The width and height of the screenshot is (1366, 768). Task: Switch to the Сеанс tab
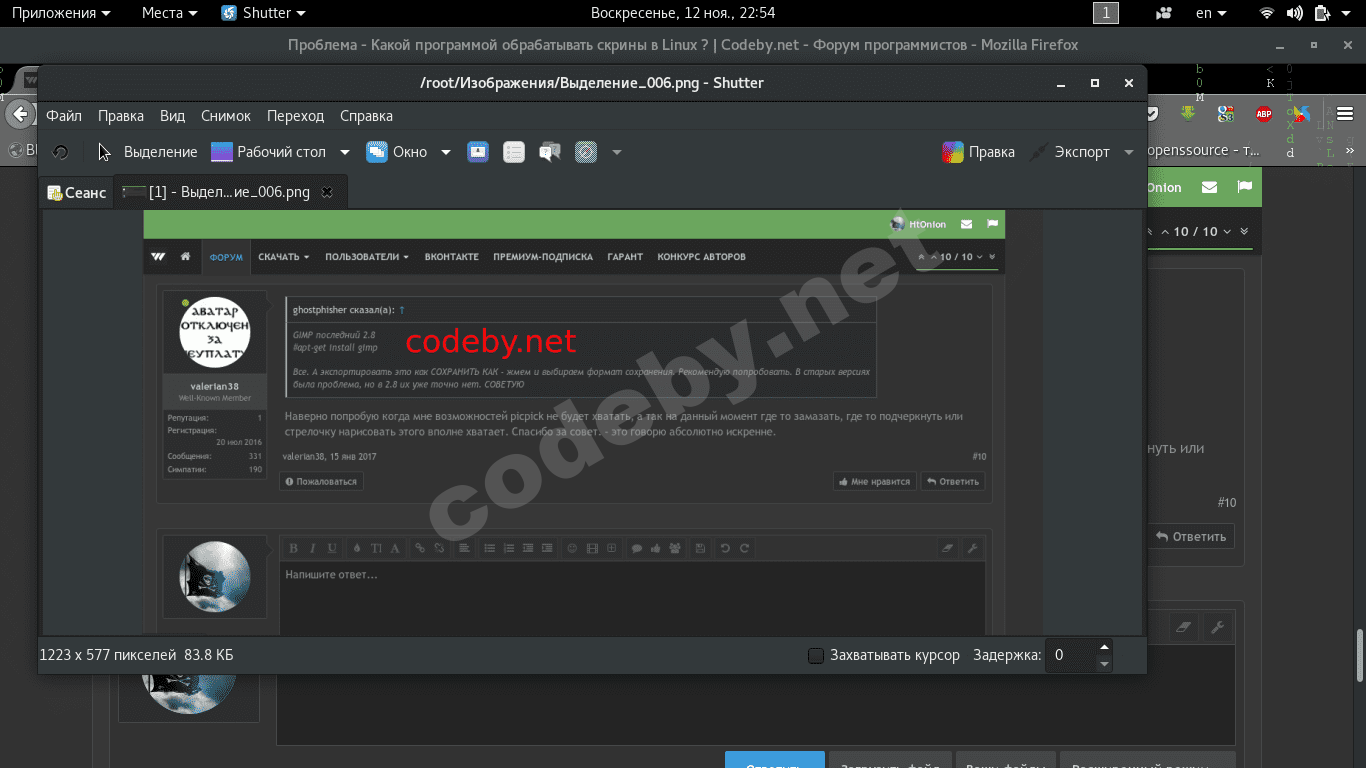[76, 192]
